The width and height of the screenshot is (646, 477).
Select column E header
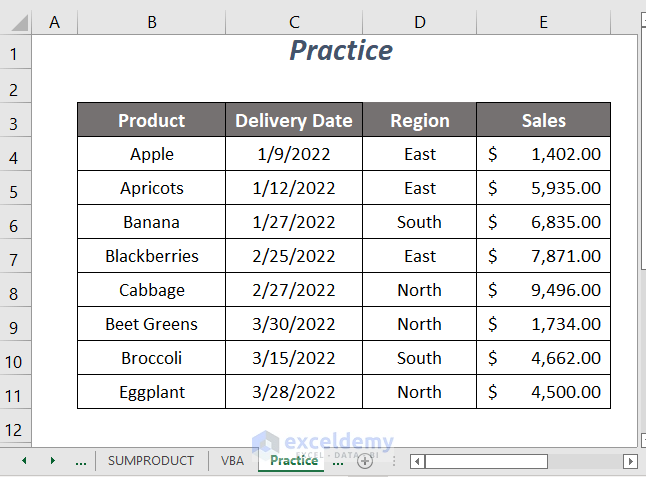click(x=543, y=22)
